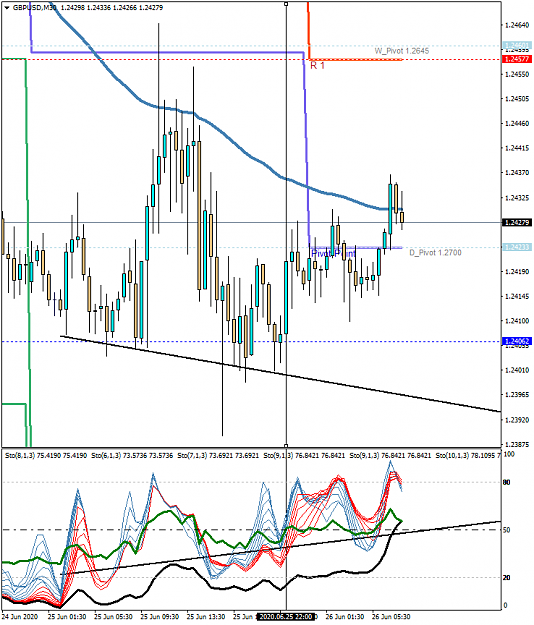Image resolution: width=534 pixels, height=625 pixels.
Task: Click the vertical line's top anchor handle
Action: [x=286, y=4]
